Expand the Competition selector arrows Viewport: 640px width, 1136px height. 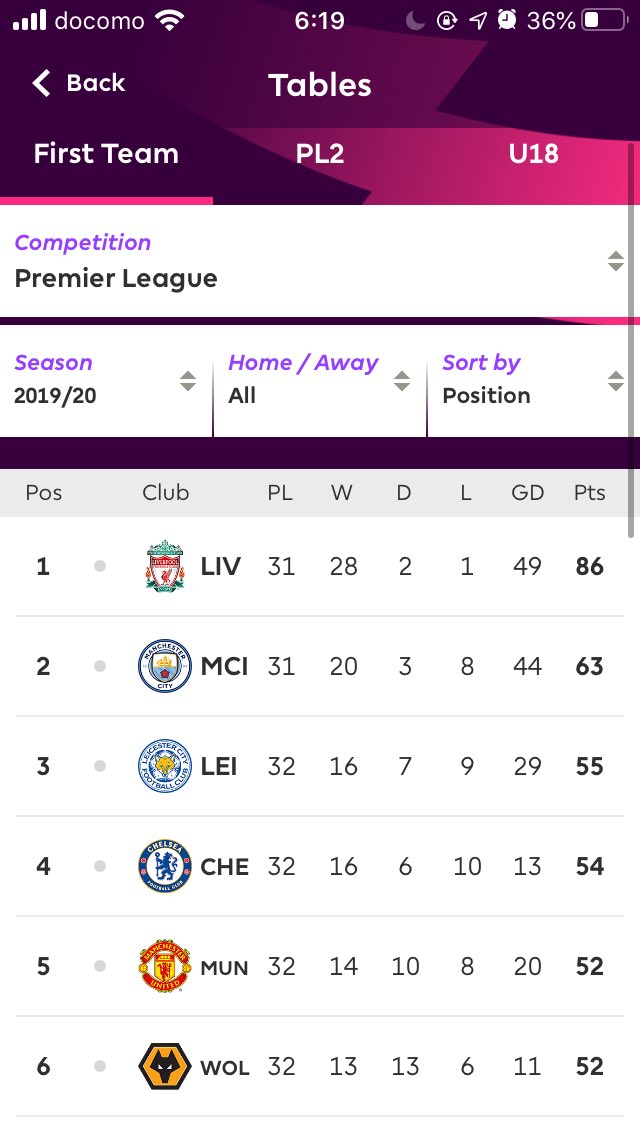point(615,261)
